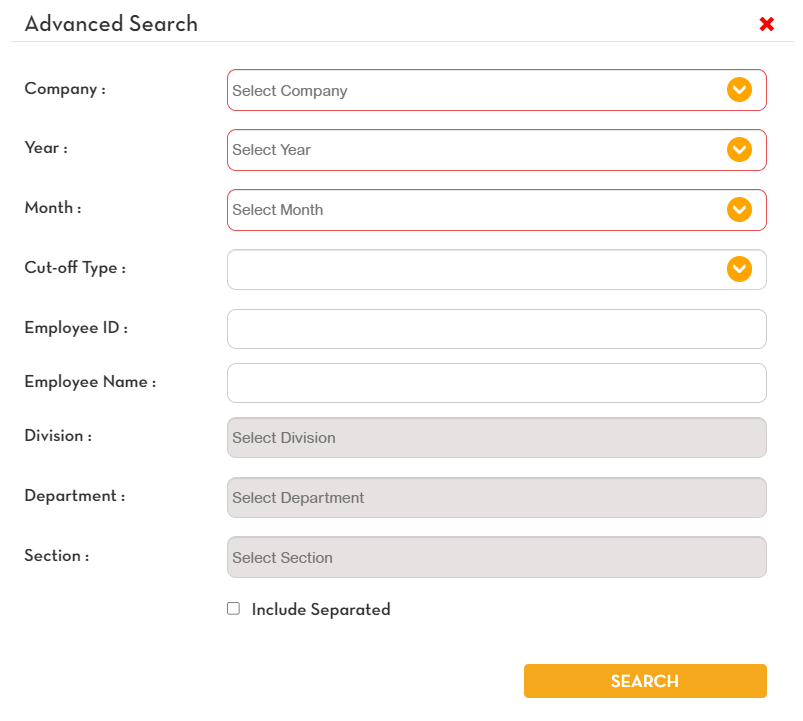Screen dimensions: 803x721
Task: Click the Select Division field
Action: pos(496,437)
